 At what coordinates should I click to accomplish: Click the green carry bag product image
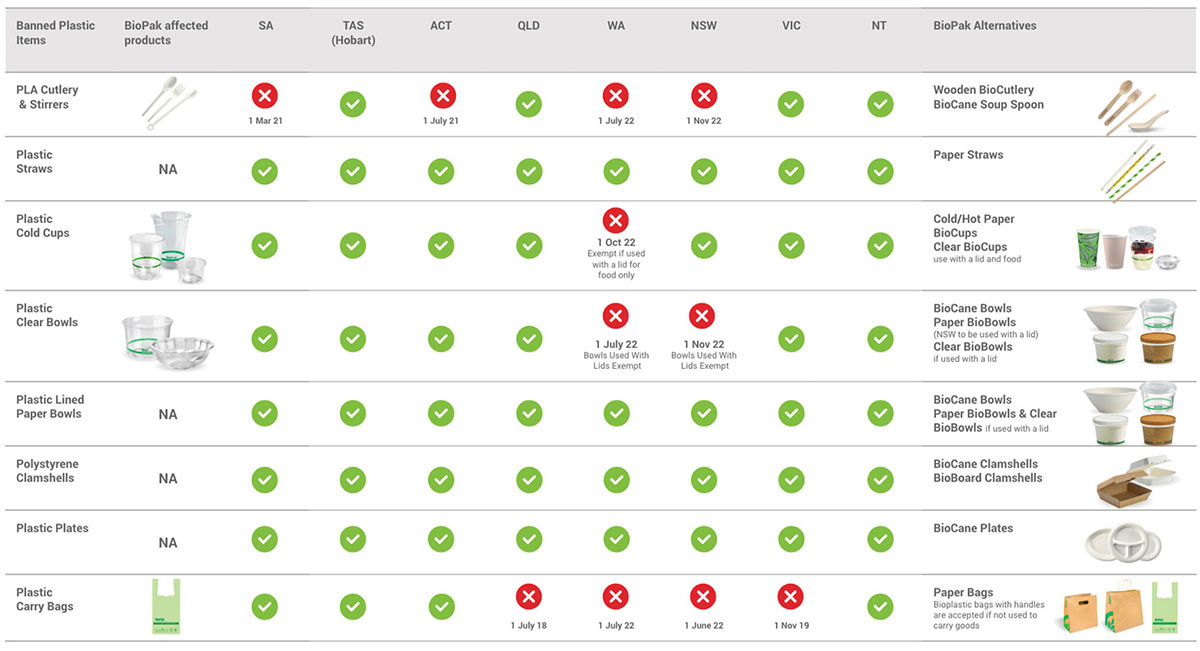pyautogui.click(x=167, y=607)
